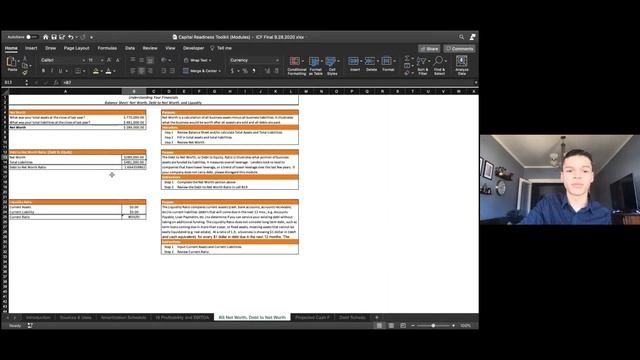Viewport: 640px width, 360px height.
Task: Click the Tell me search box
Action: [x=221, y=48]
